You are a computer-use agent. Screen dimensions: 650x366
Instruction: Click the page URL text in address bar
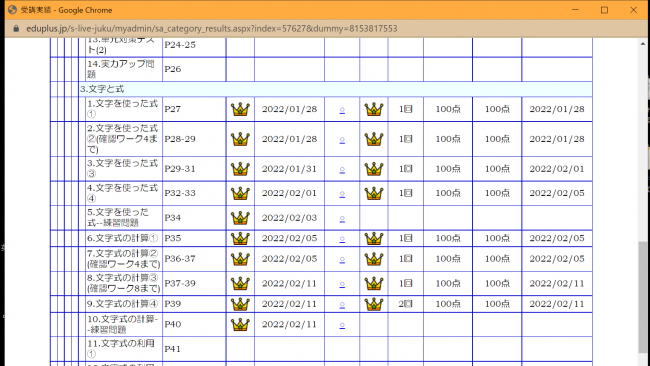click(211, 29)
